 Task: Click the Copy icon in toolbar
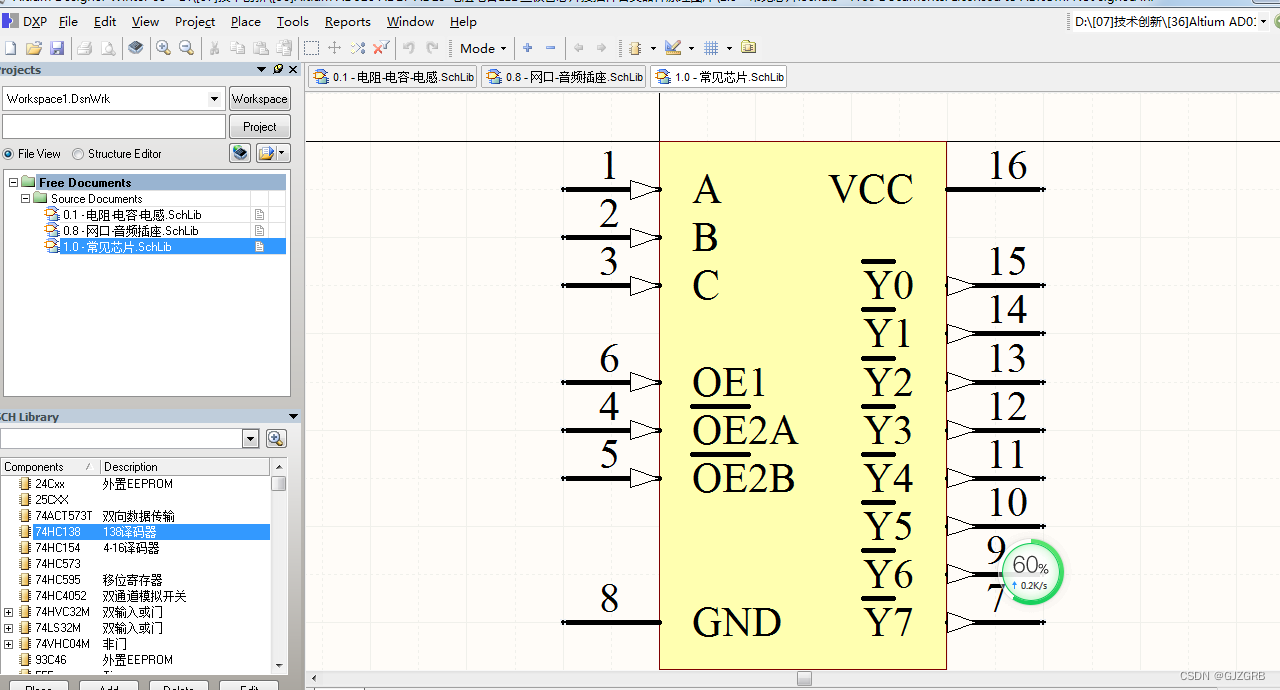tap(237, 48)
